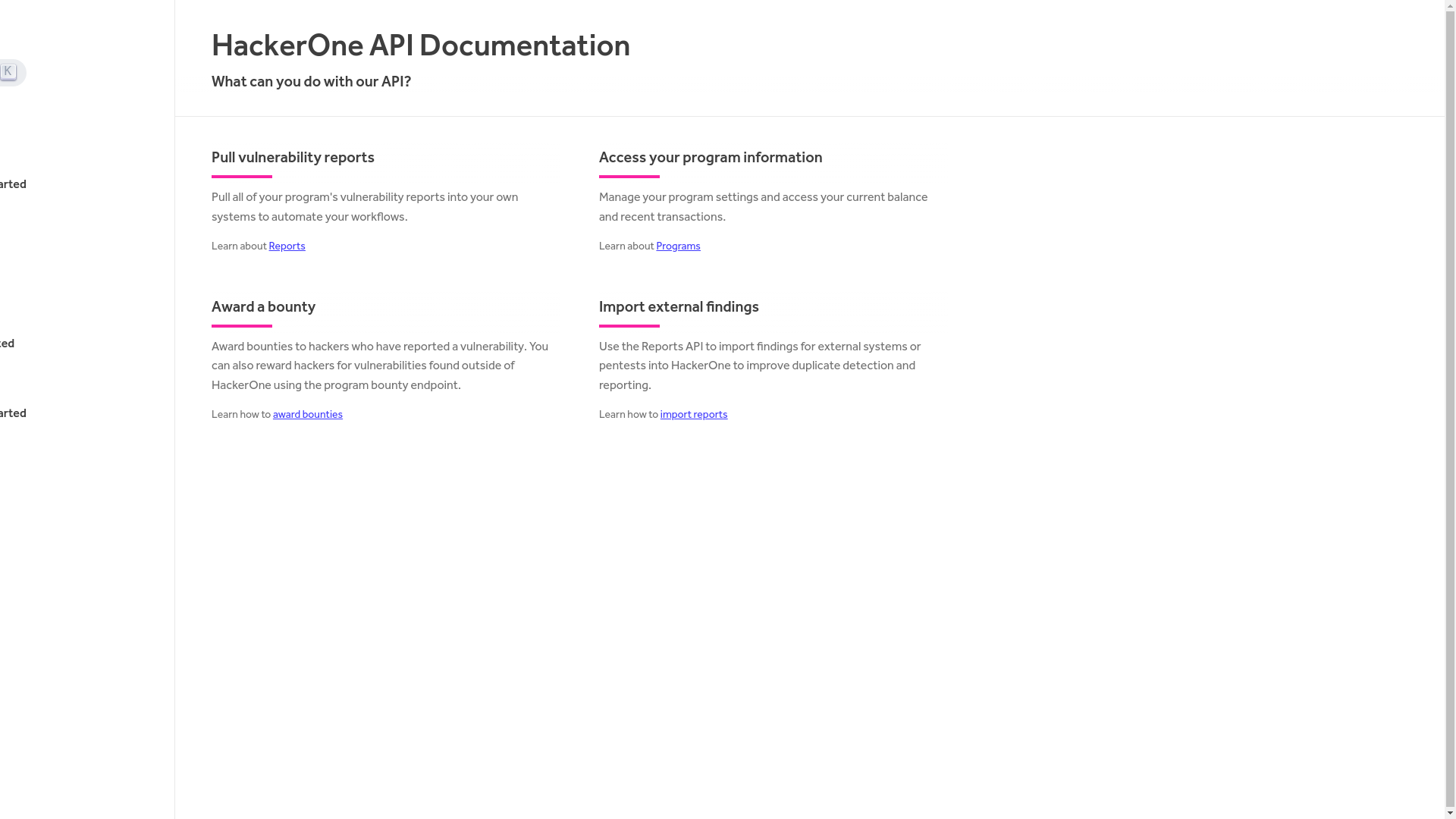1456x819 pixels.
Task: Open the Programs documentation link
Action: (x=678, y=246)
